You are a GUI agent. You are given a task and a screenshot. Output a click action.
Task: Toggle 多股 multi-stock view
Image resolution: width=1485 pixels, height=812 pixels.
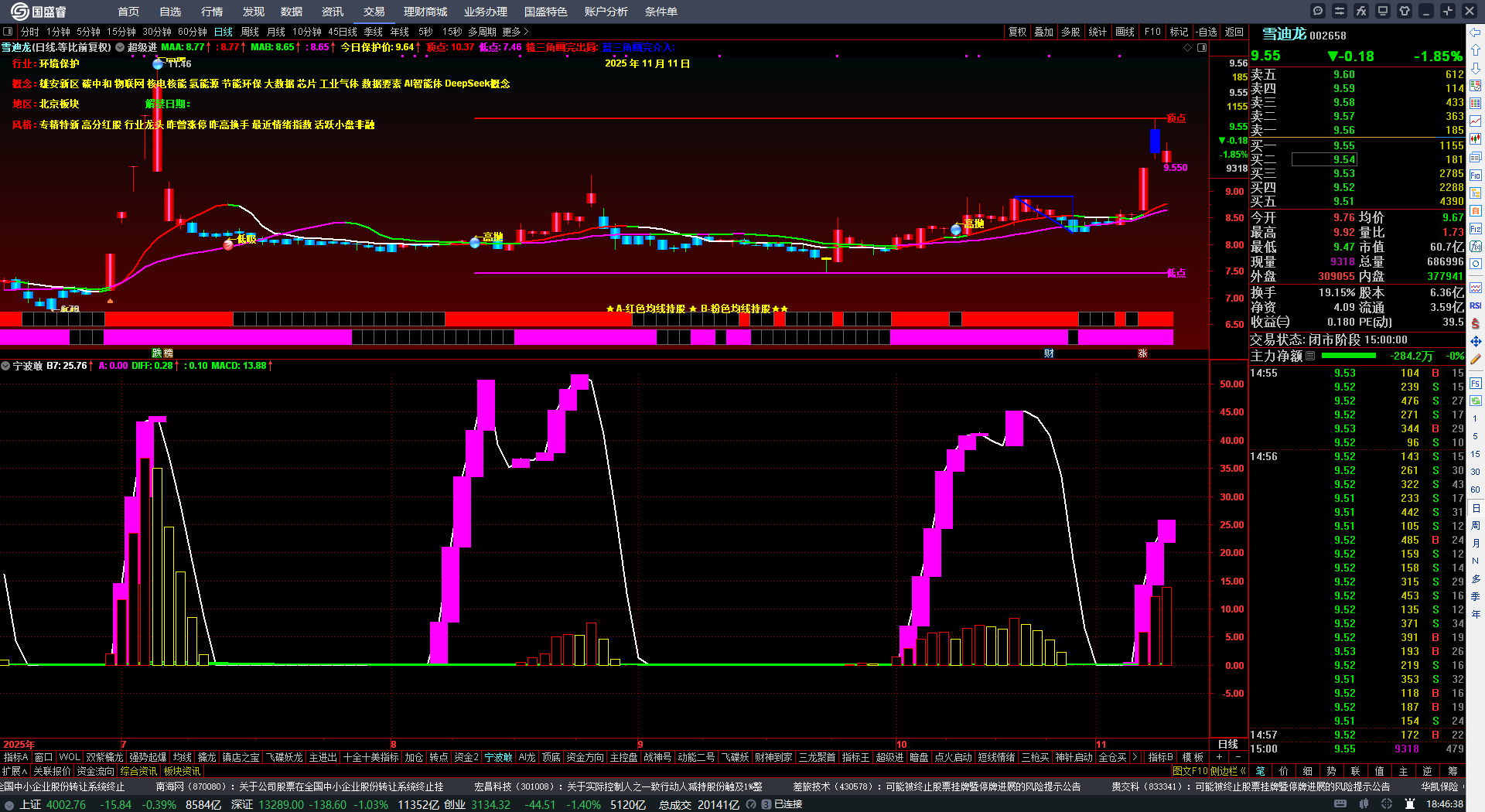1070,32
